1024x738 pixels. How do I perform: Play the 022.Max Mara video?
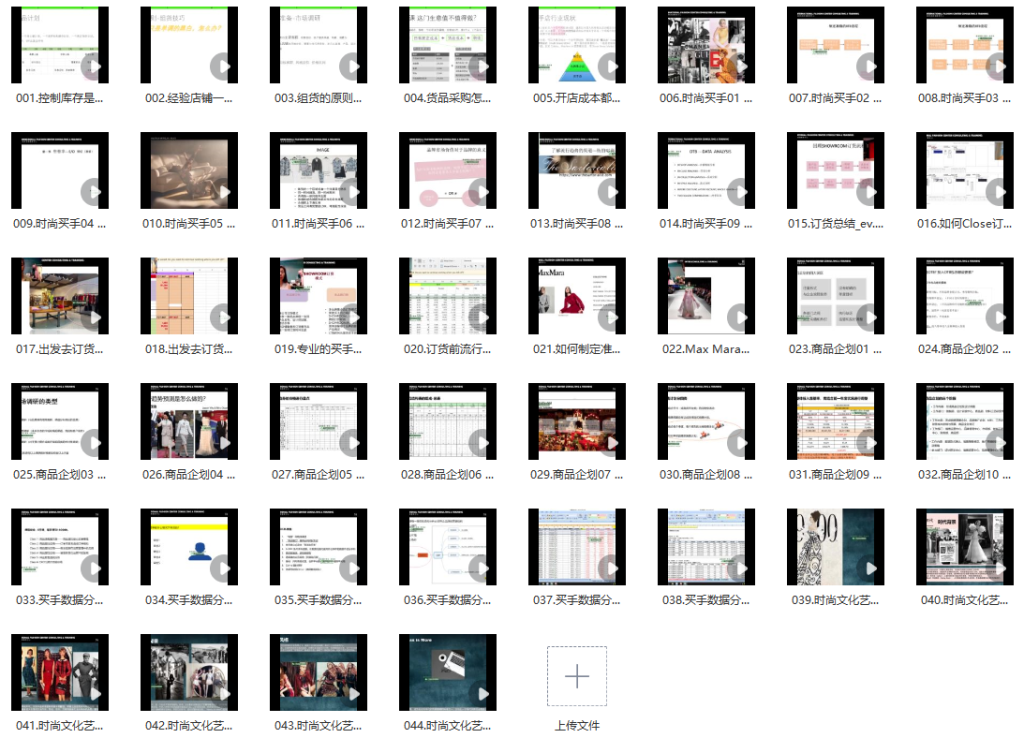coord(740,318)
